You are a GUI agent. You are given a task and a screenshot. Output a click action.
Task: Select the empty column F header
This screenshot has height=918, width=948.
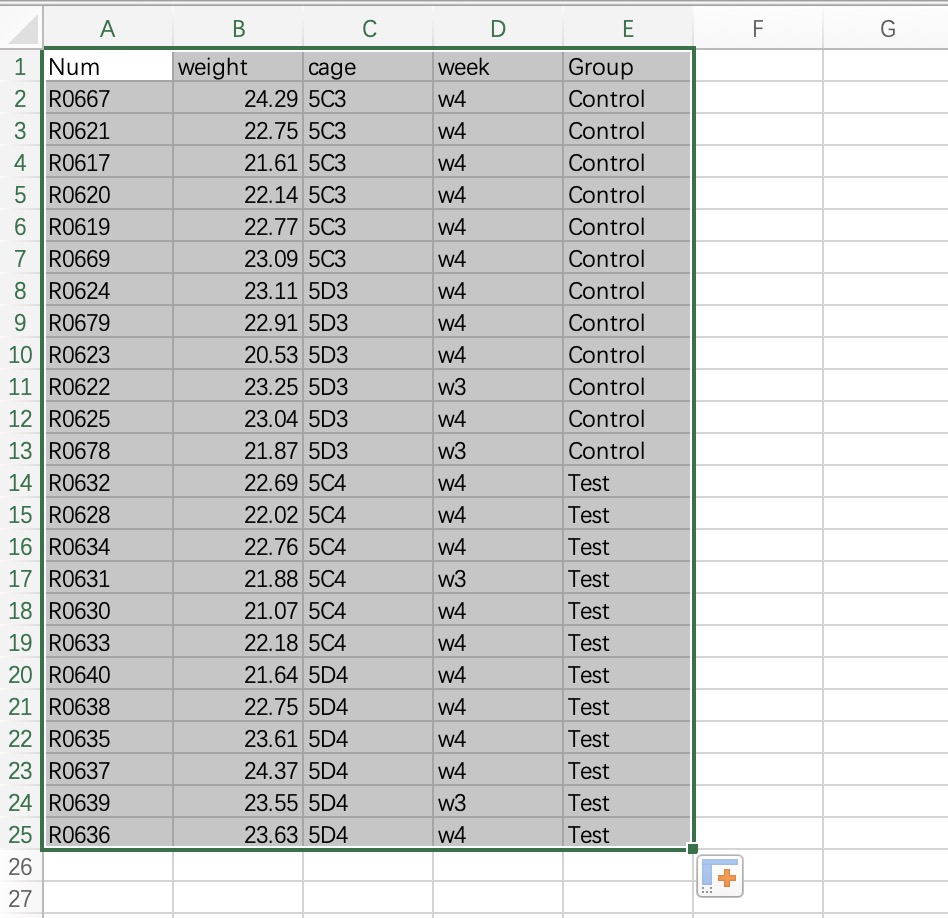758,30
